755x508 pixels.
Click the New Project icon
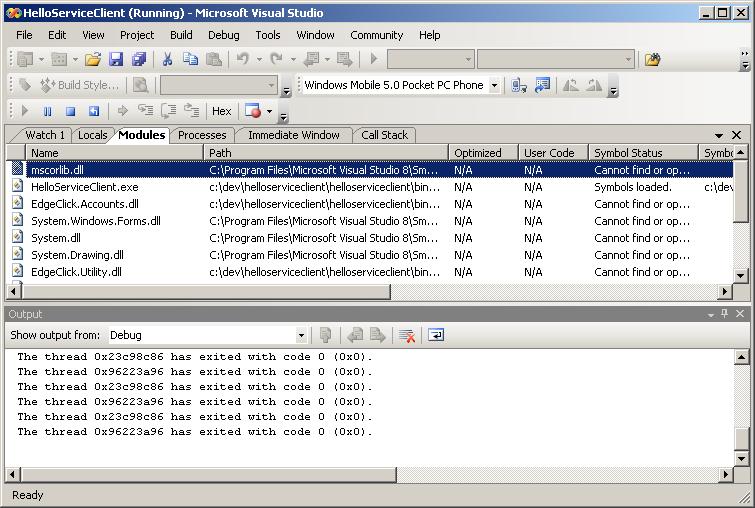click(x=25, y=59)
